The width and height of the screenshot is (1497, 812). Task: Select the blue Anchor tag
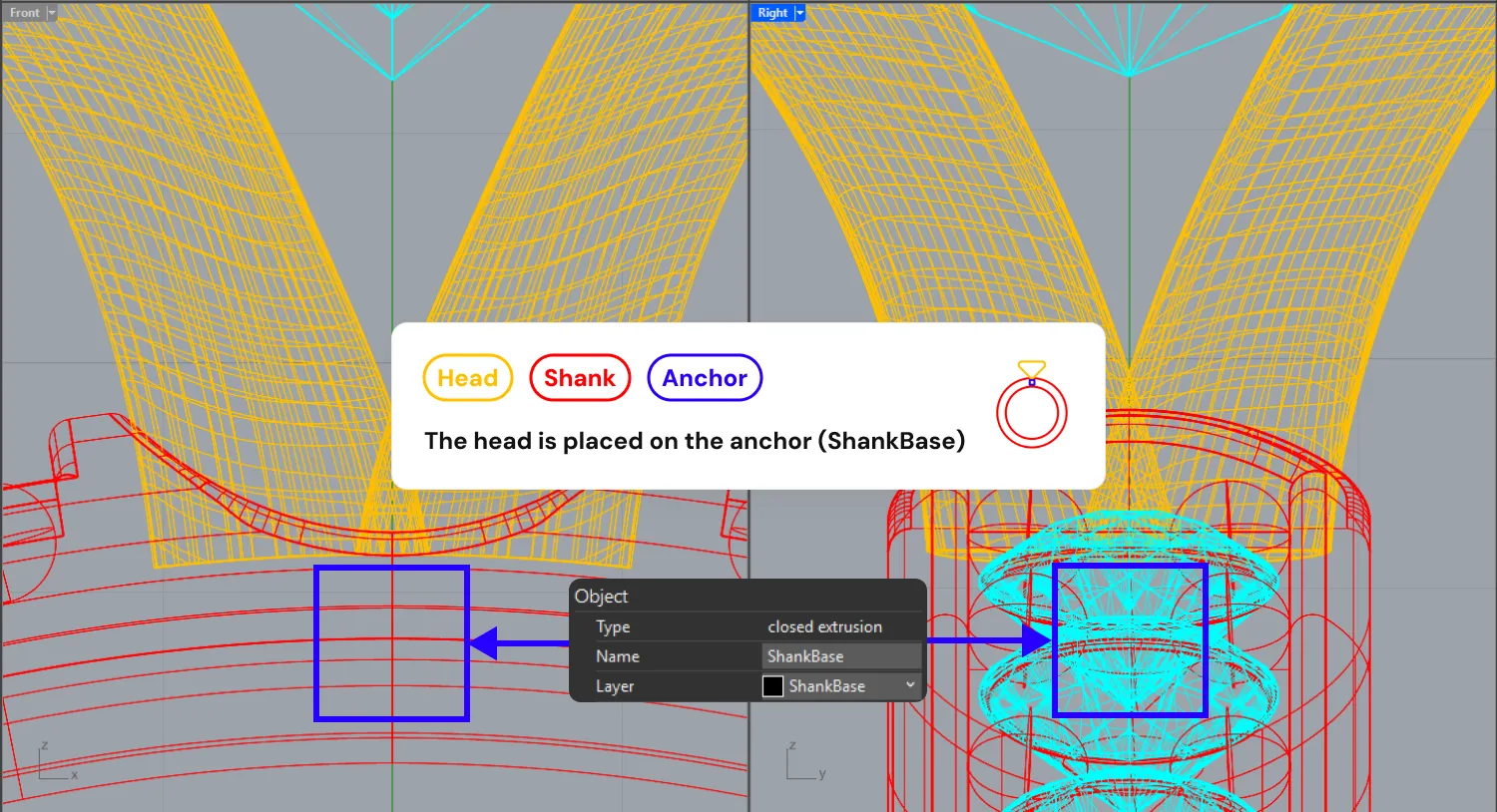pos(705,378)
